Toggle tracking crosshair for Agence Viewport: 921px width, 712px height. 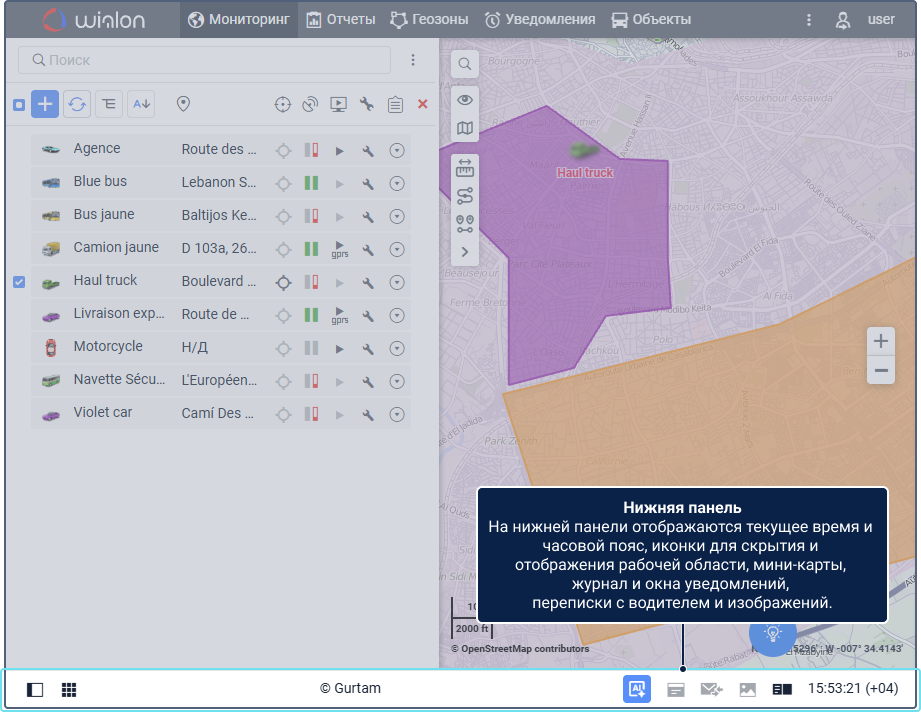click(283, 151)
